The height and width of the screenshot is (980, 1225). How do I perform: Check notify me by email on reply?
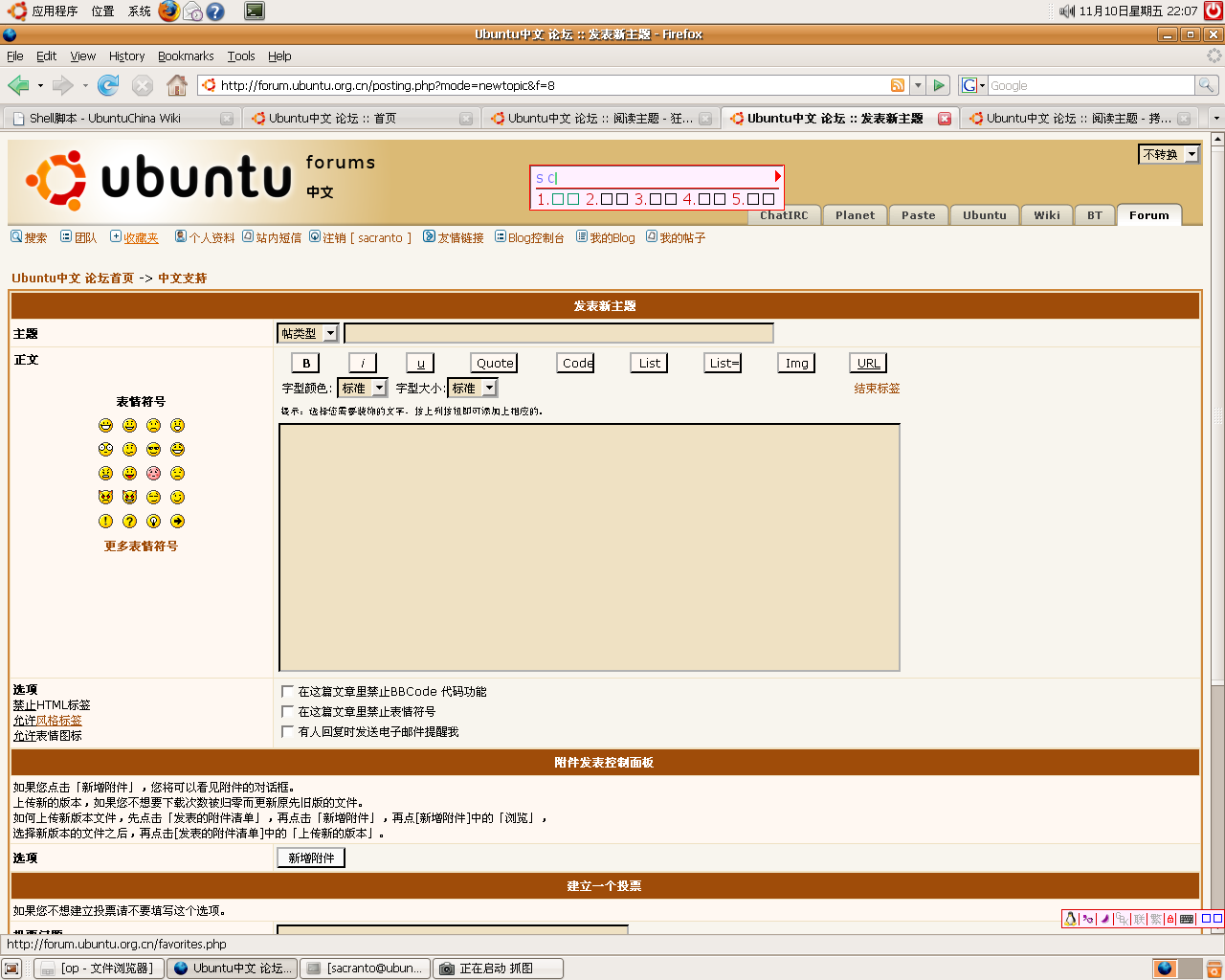(x=287, y=731)
